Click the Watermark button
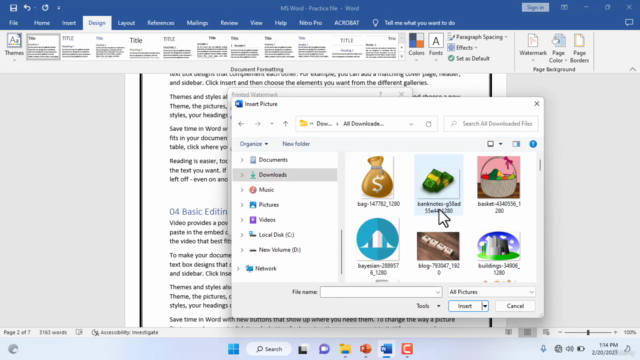 point(533,48)
